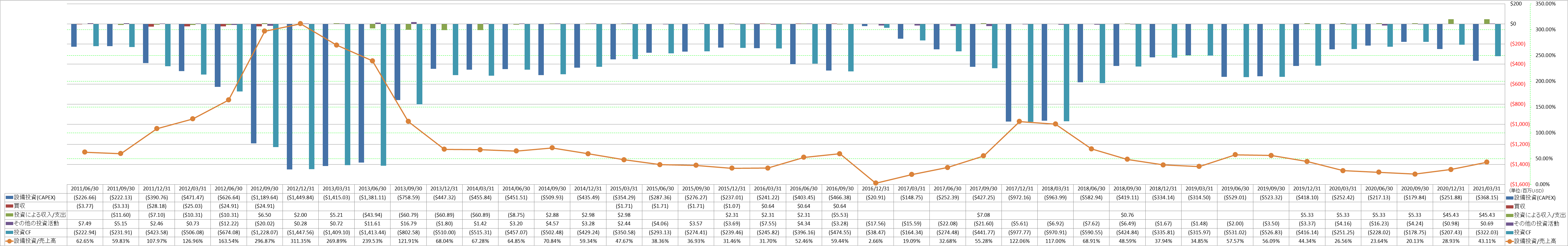
Task: Select 設備投資(CAPEX) row label in left legend
Action: [35, 198]
